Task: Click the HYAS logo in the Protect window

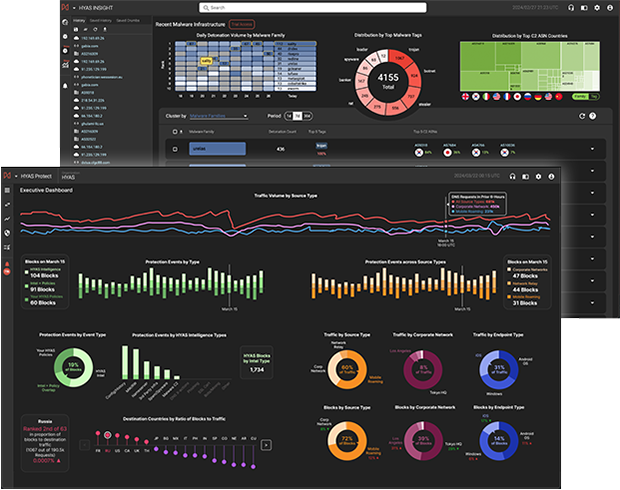Action: 7,176
